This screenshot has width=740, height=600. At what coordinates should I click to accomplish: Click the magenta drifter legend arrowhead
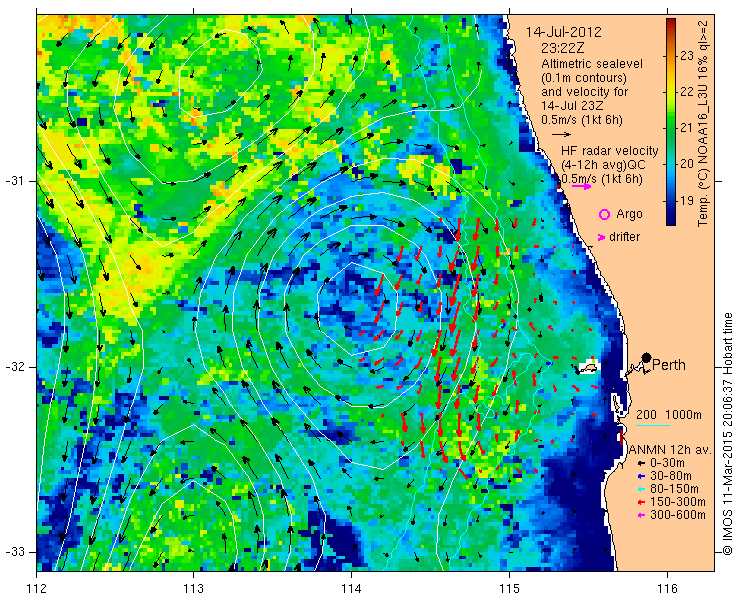coord(601,237)
